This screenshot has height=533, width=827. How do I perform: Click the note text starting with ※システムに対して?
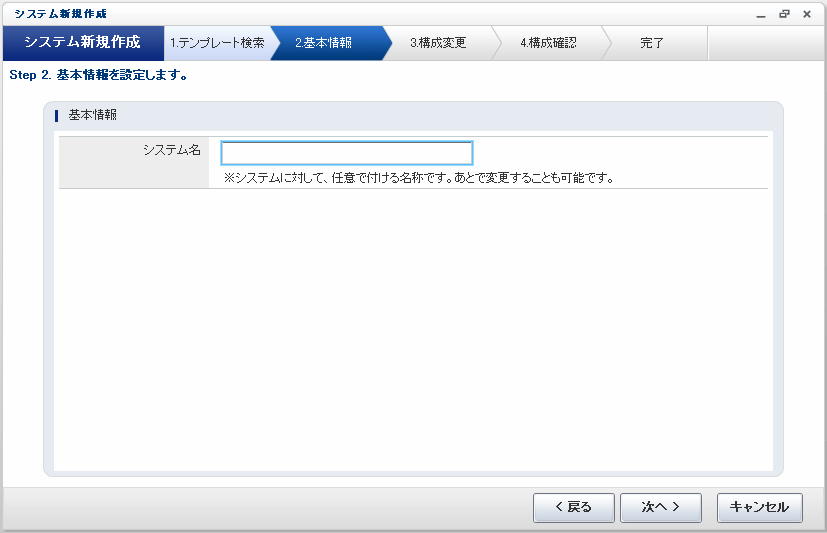click(x=419, y=178)
